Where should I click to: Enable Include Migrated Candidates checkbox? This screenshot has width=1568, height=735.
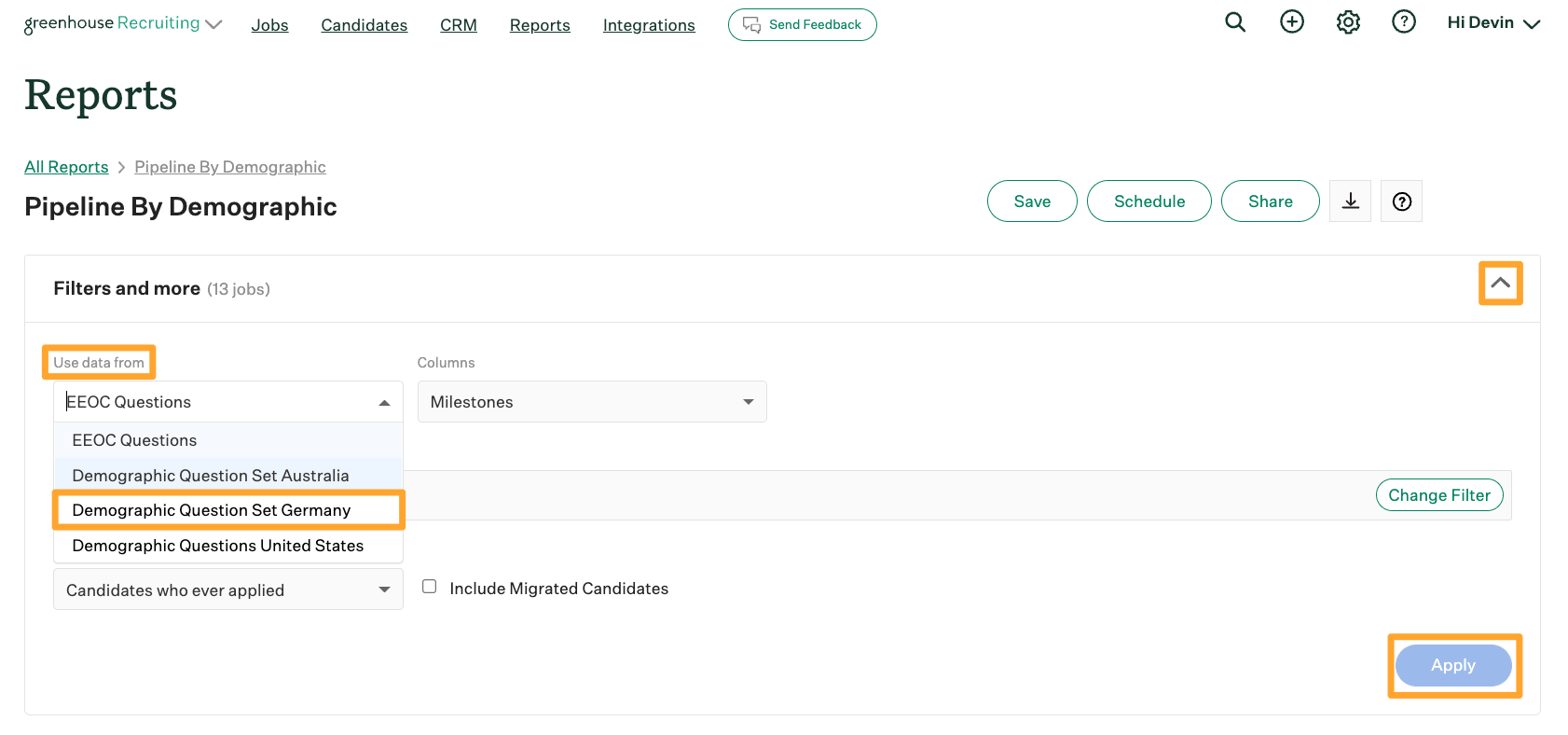click(x=430, y=587)
